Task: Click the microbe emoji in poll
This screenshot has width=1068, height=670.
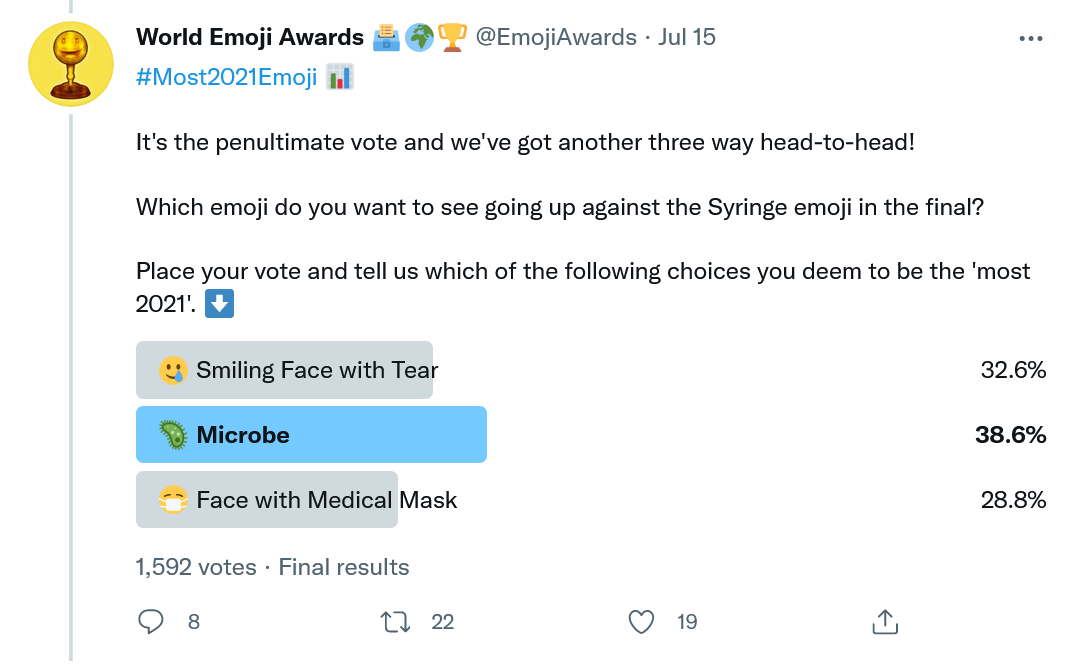Action: (x=173, y=435)
